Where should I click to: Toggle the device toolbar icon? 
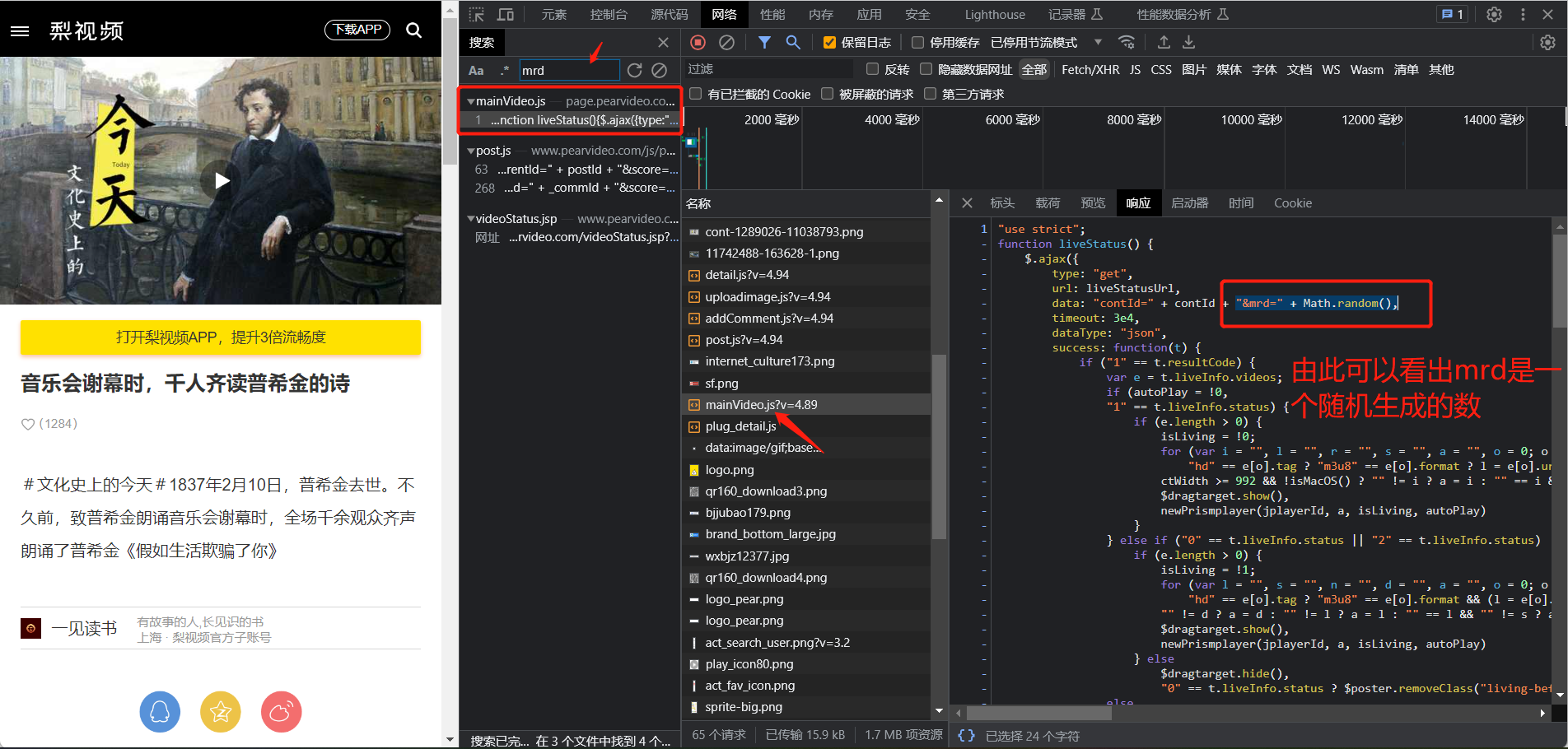506,15
